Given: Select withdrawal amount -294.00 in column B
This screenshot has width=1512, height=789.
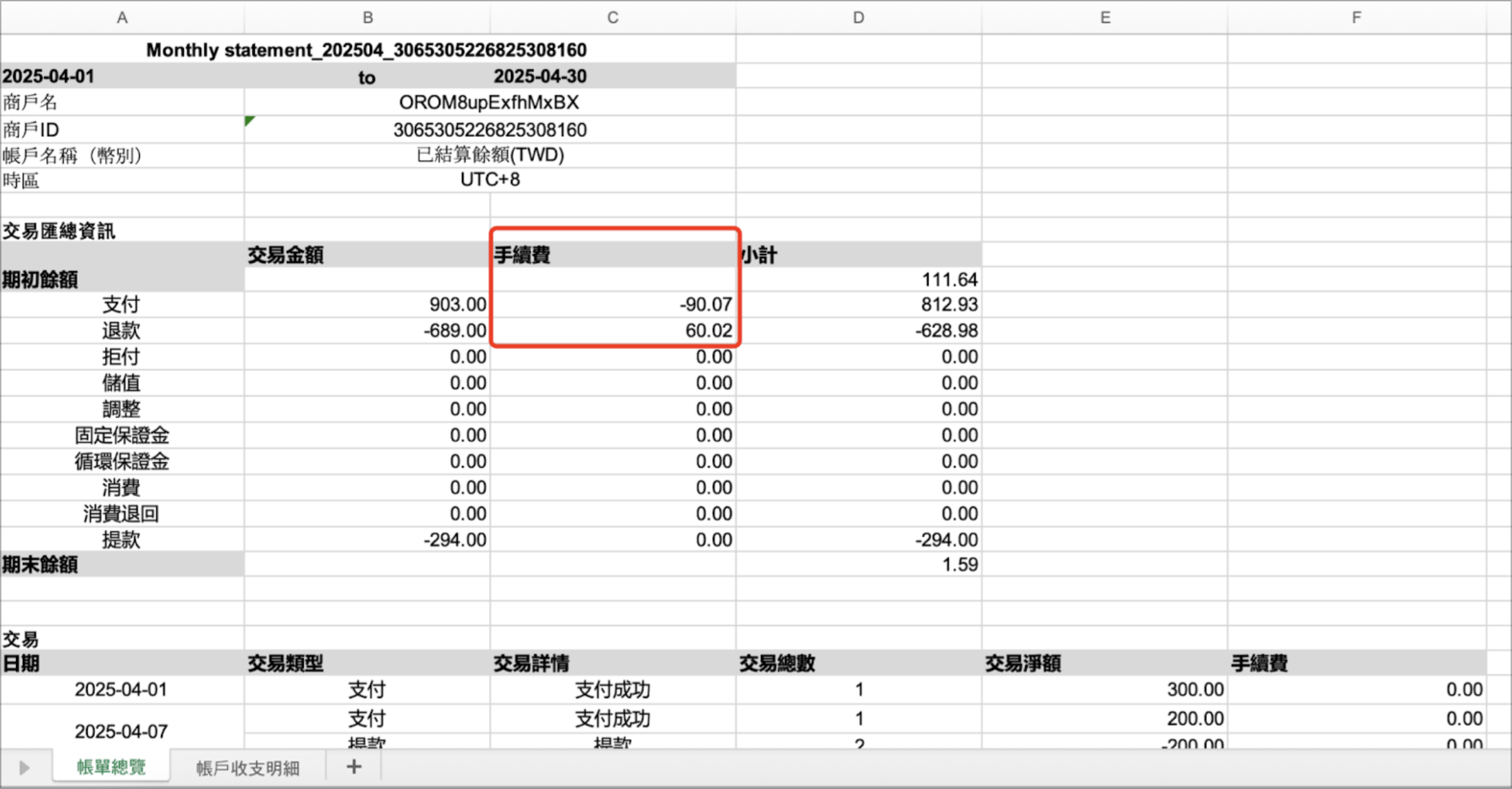Looking at the screenshot, I should [x=367, y=540].
